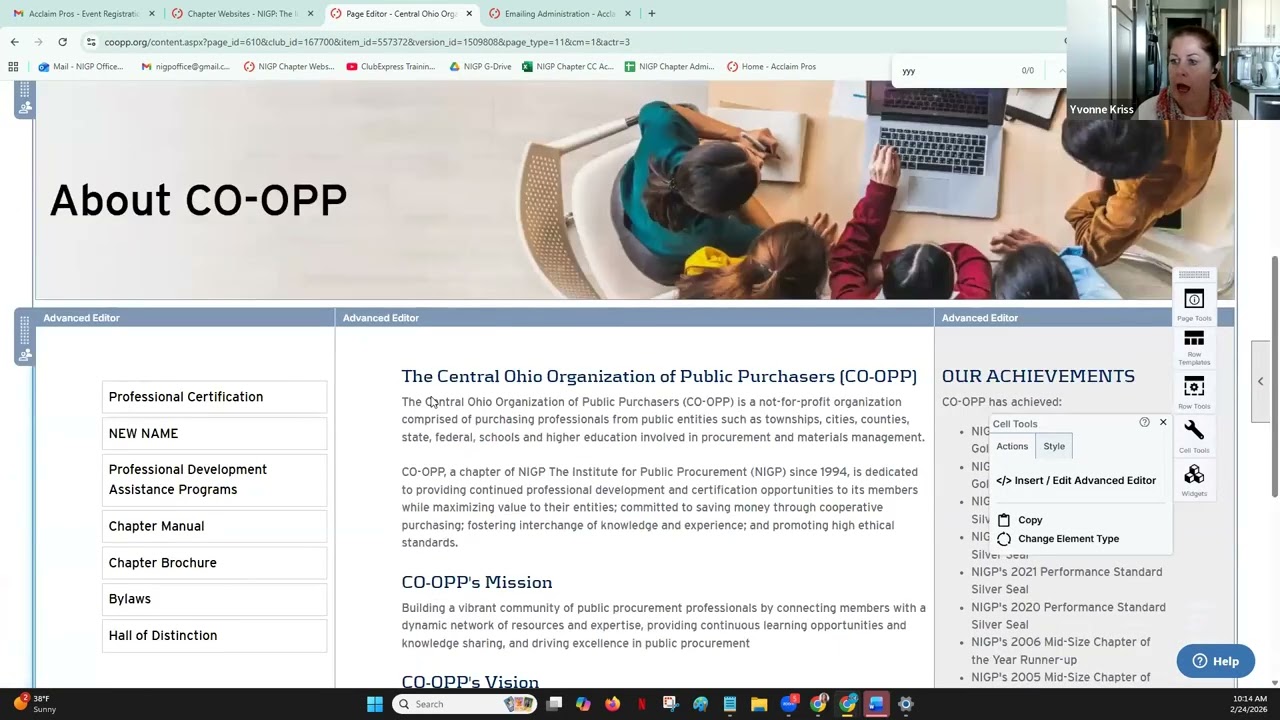Open Mail - NIGP Office bookmark
The image size is (1280, 720).
tap(80, 67)
